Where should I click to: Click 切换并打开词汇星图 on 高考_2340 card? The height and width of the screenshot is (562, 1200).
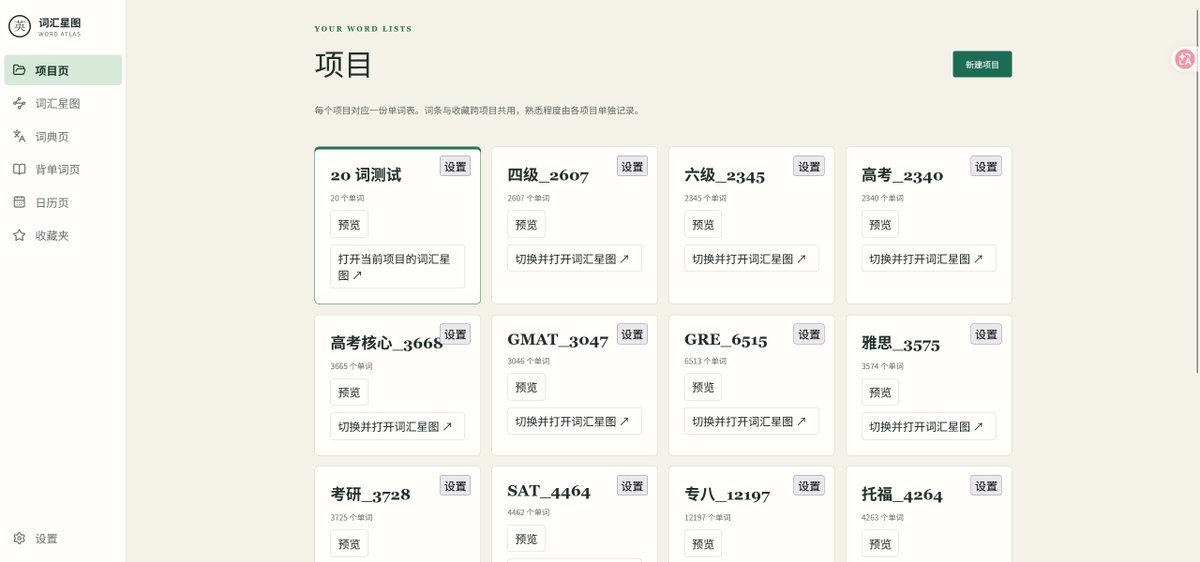pyautogui.click(x=928, y=258)
